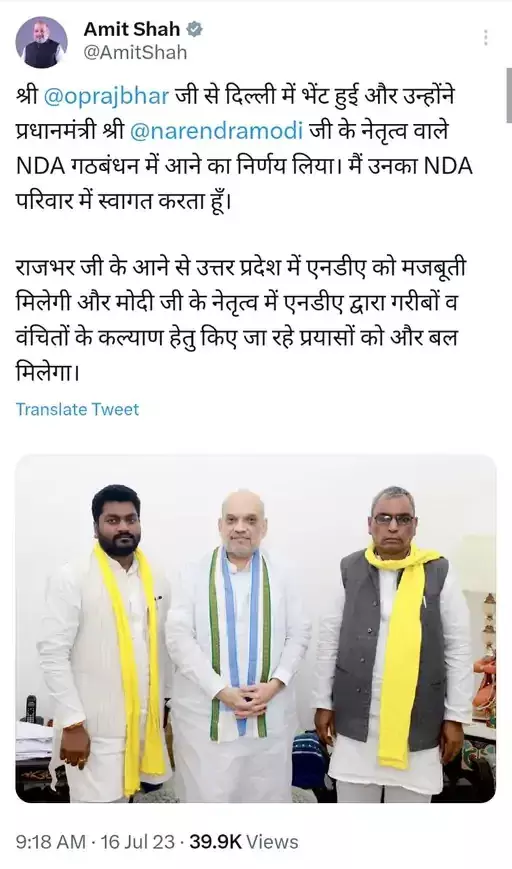Click the man with tricolor stole in photo
Image resolution: width=512 pixels, height=869 pixels.
point(239,646)
